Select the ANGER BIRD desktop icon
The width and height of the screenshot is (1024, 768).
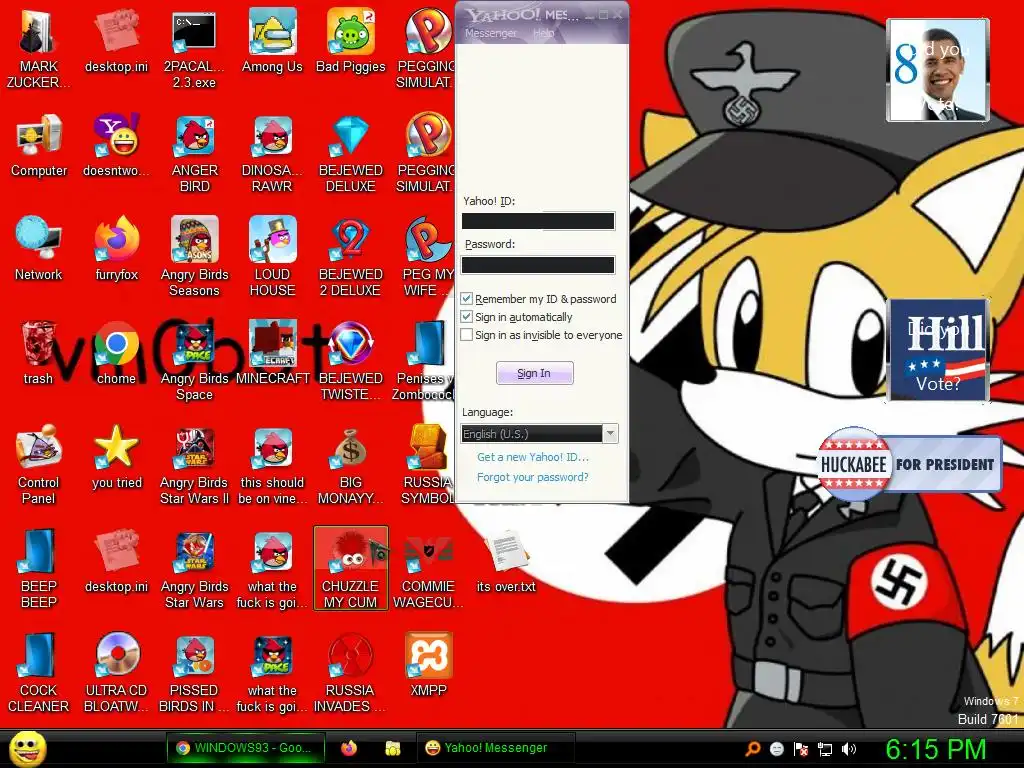pyautogui.click(x=195, y=153)
